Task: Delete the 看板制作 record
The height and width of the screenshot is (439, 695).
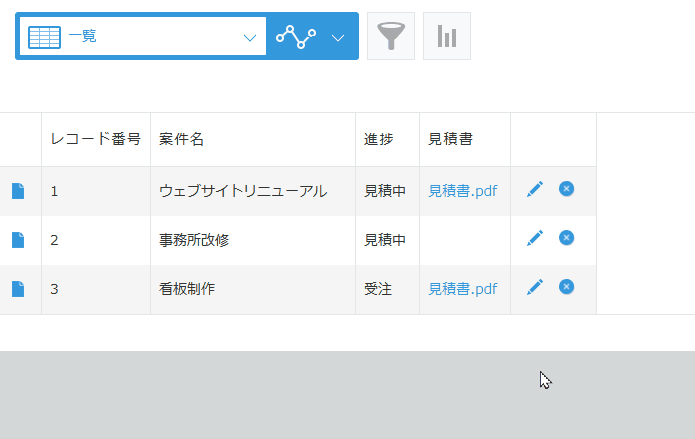Action: 566,287
